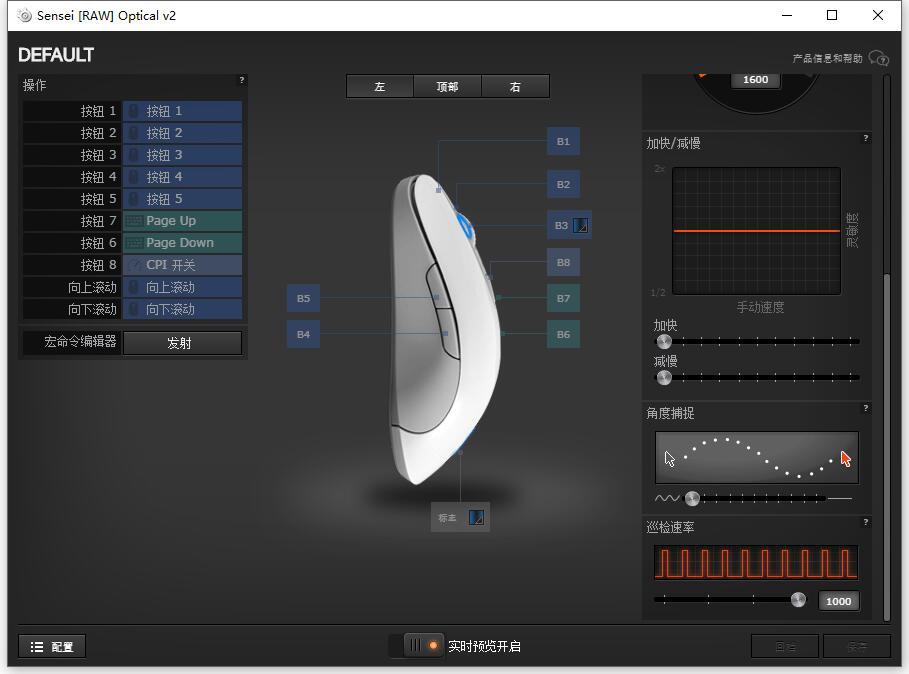Select the B8 button label
Viewport: 909px width, 674px height.
(563, 263)
